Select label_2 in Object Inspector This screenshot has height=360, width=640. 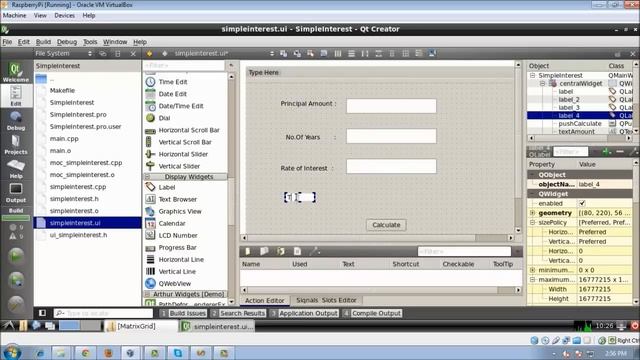coord(569,99)
